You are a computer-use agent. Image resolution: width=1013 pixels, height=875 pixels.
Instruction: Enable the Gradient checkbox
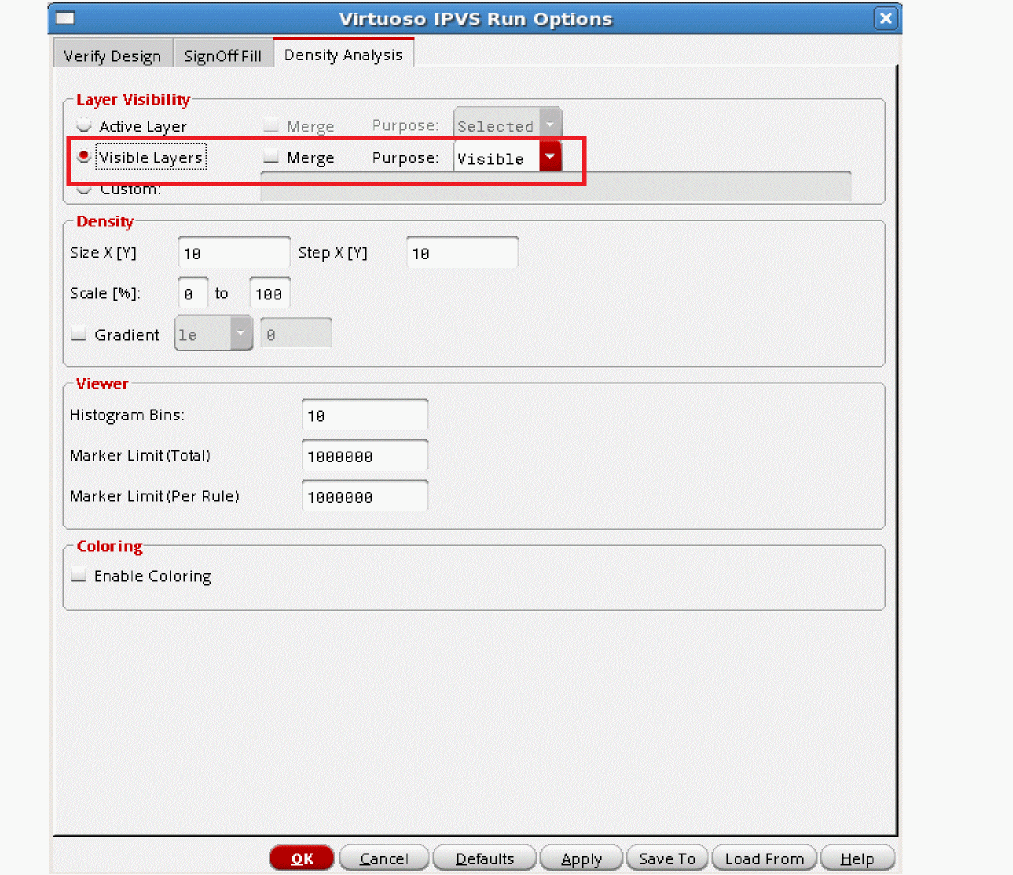(x=79, y=335)
